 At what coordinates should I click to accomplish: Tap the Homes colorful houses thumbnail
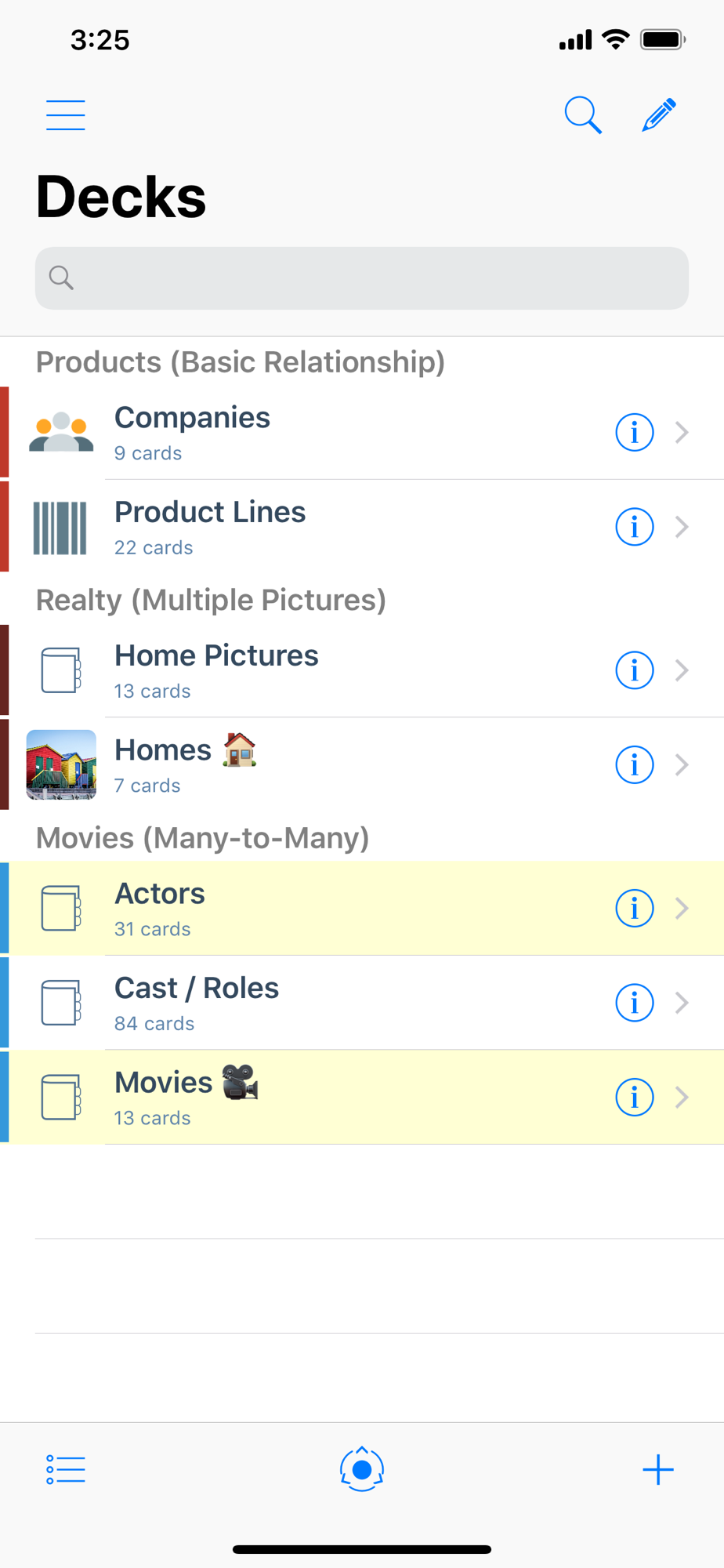[x=61, y=764]
